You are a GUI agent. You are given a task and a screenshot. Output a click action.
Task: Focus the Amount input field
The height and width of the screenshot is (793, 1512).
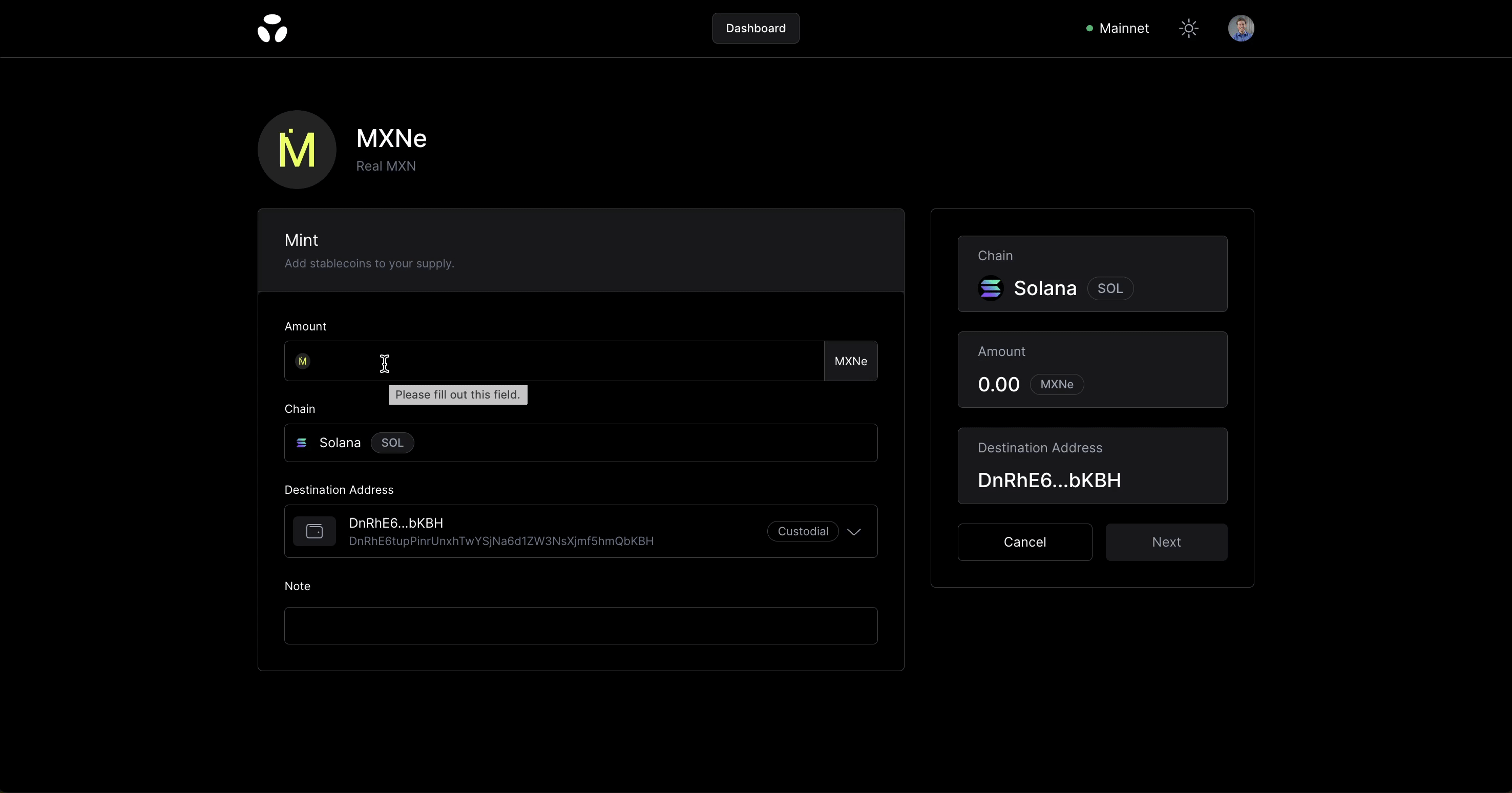coord(563,361)
